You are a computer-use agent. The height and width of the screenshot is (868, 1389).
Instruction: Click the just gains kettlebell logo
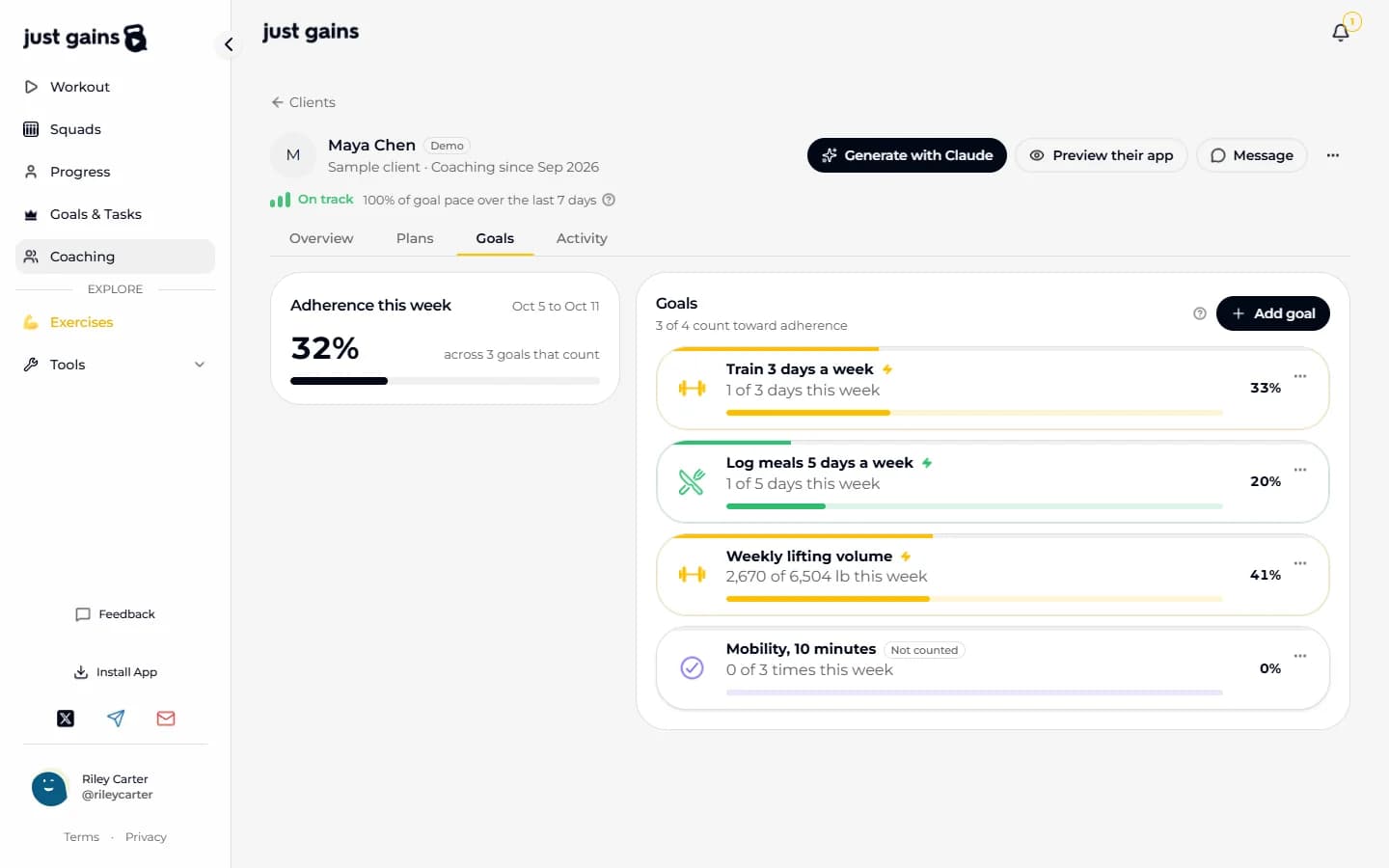85,38
